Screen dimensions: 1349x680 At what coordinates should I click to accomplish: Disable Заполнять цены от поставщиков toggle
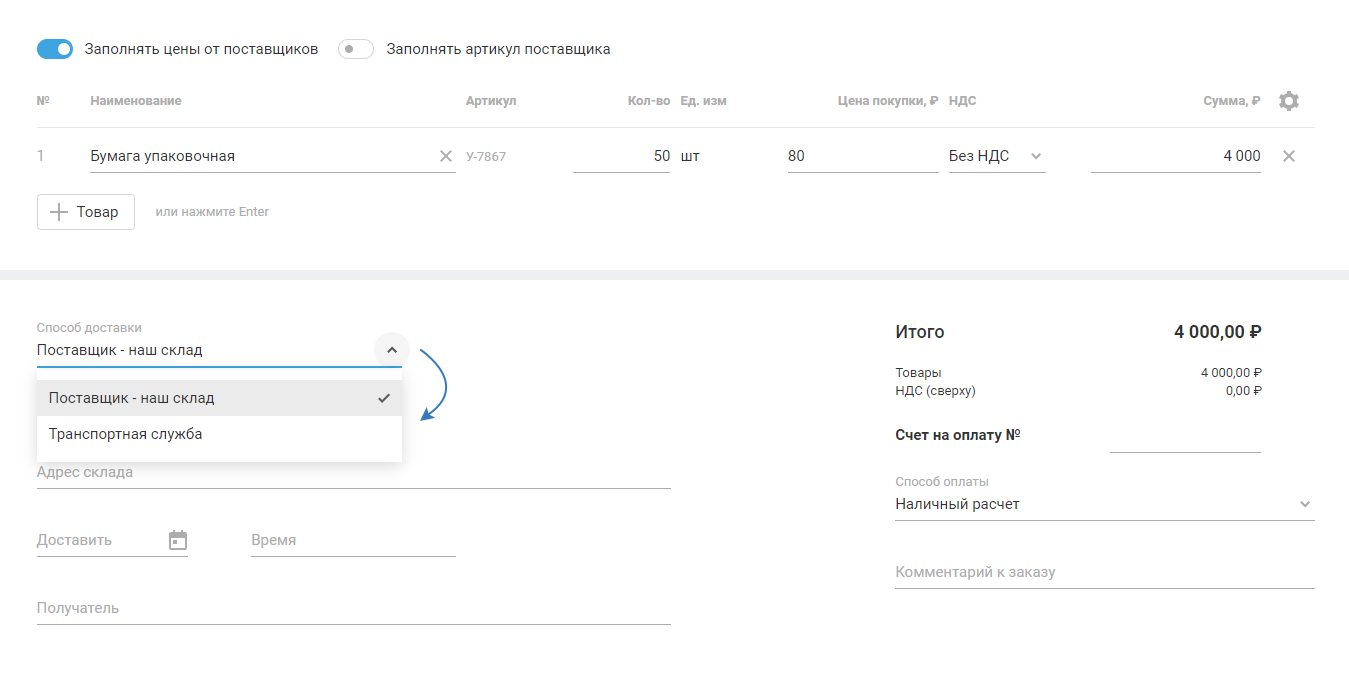click(x=55, y=49)
